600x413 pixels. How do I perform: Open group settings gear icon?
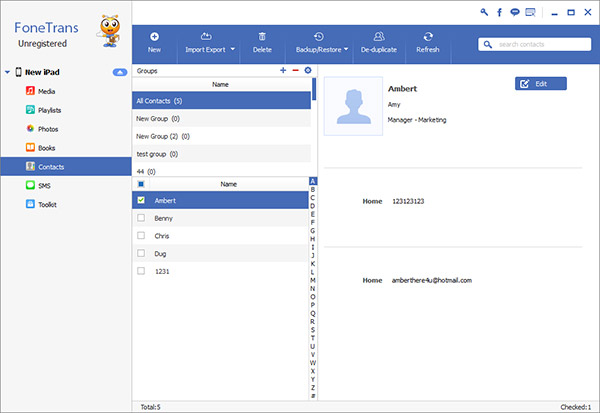[308, 70]
